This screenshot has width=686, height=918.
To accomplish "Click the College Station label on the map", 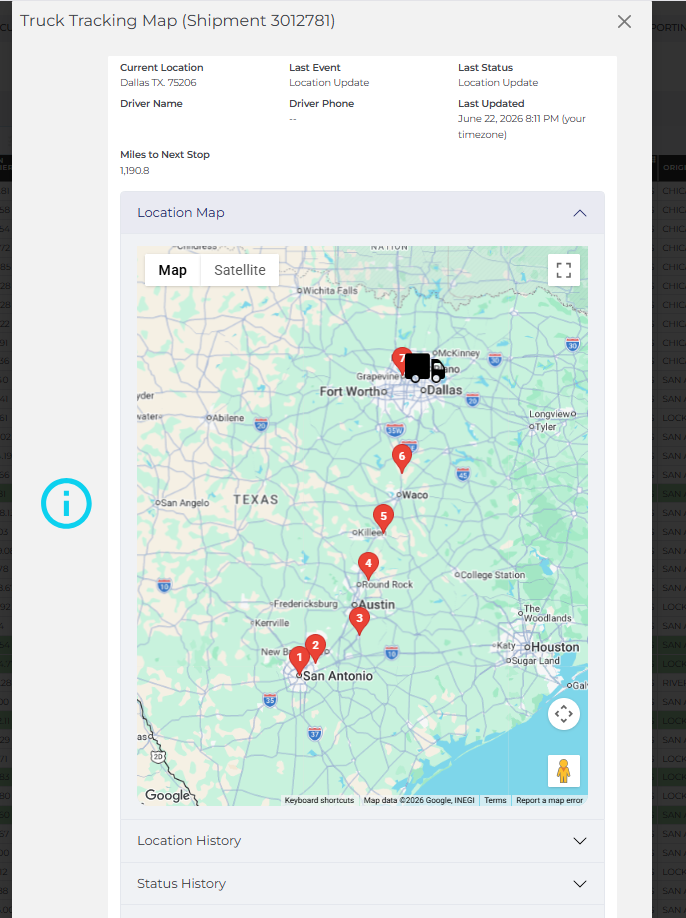I will (x=492, y=575).
